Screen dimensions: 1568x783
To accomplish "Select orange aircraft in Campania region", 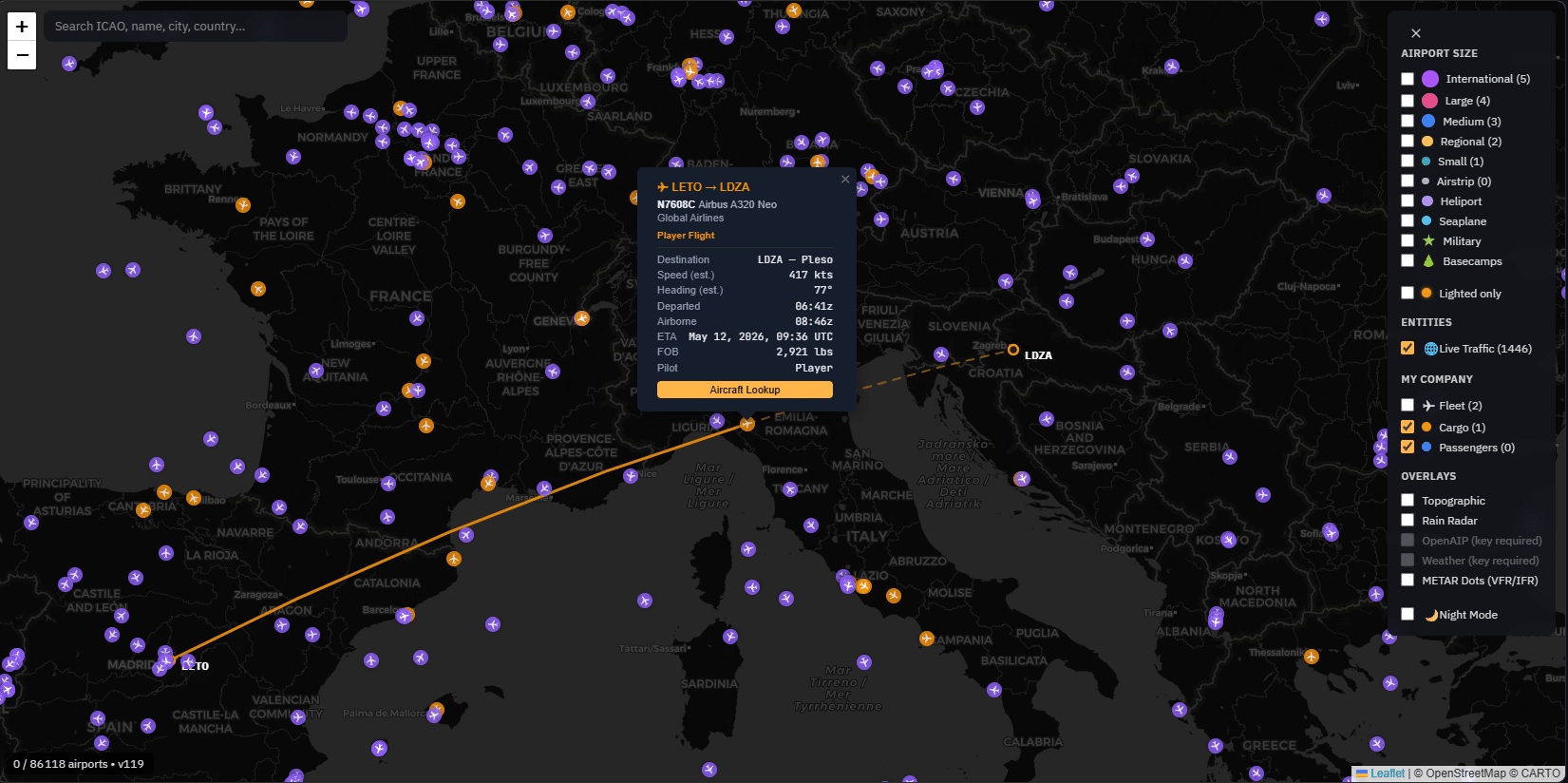I will [x=927, y=639].
